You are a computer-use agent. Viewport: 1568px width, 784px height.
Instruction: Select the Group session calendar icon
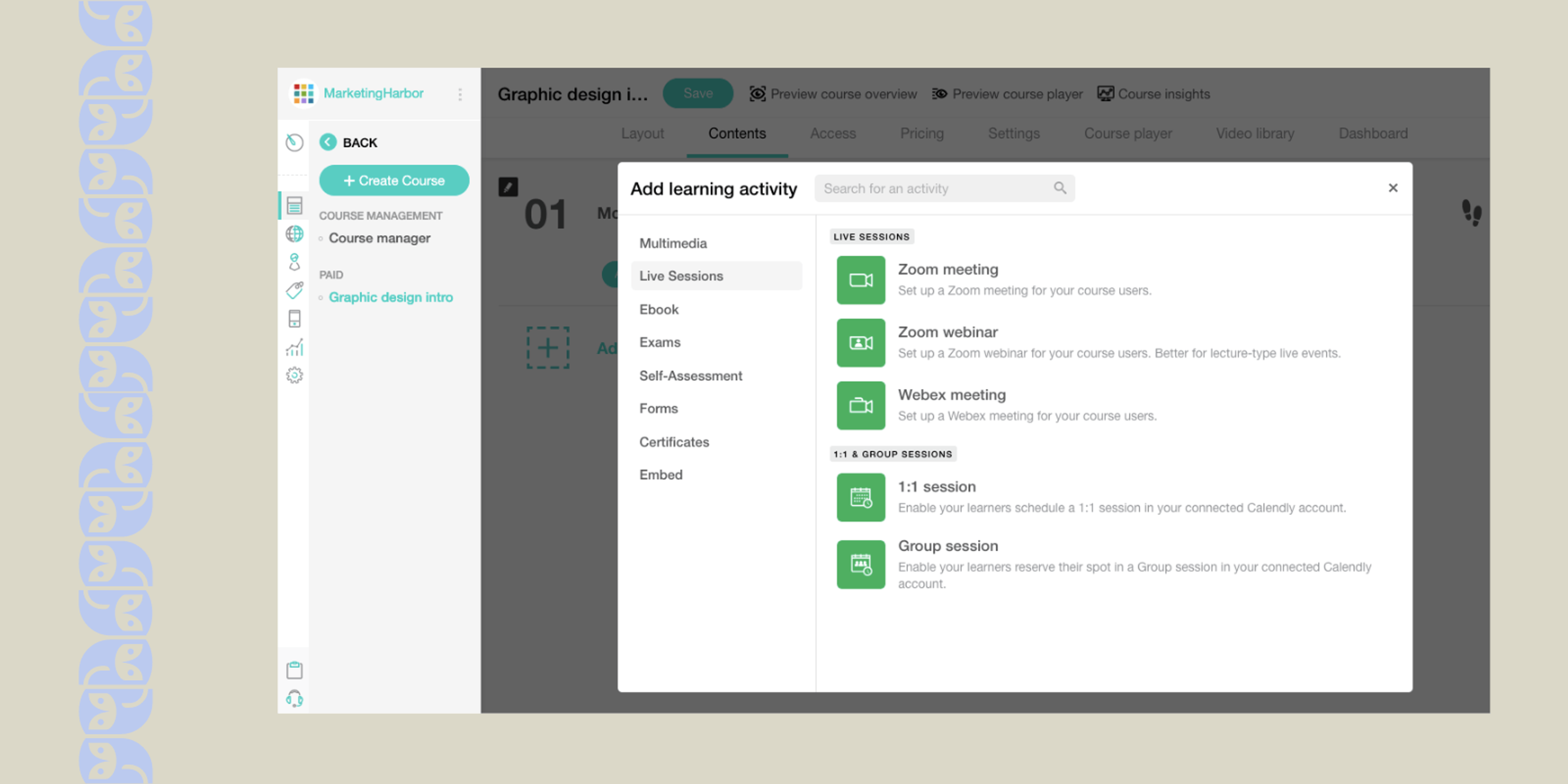coord(861,564)
